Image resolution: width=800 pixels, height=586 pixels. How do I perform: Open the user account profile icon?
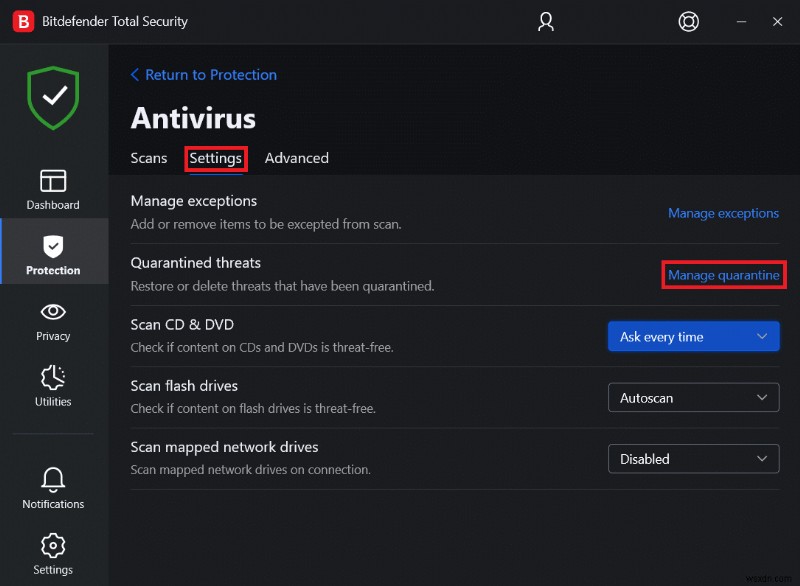click(546, 21)
